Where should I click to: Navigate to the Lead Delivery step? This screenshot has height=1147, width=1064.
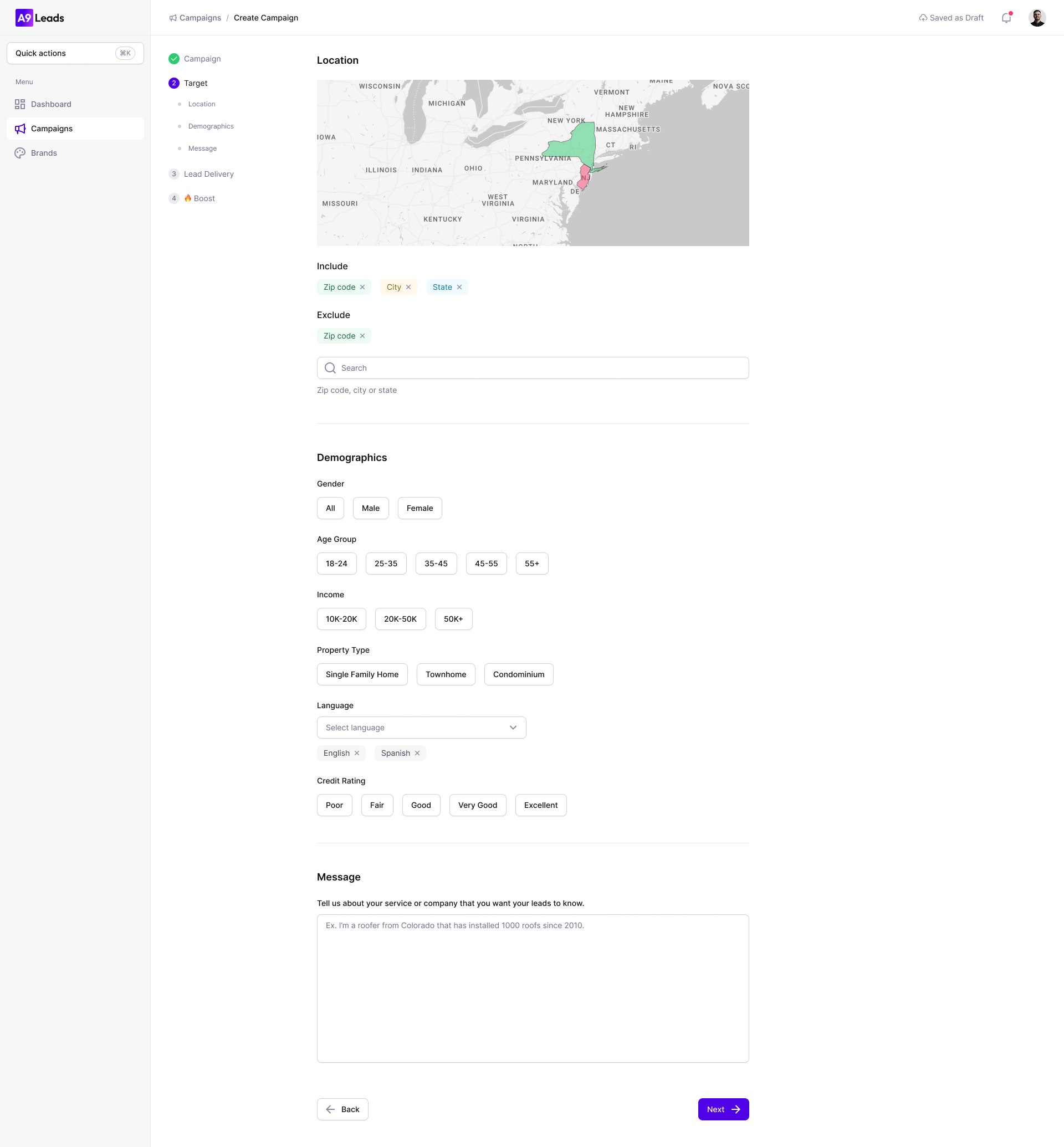[208, 174]
